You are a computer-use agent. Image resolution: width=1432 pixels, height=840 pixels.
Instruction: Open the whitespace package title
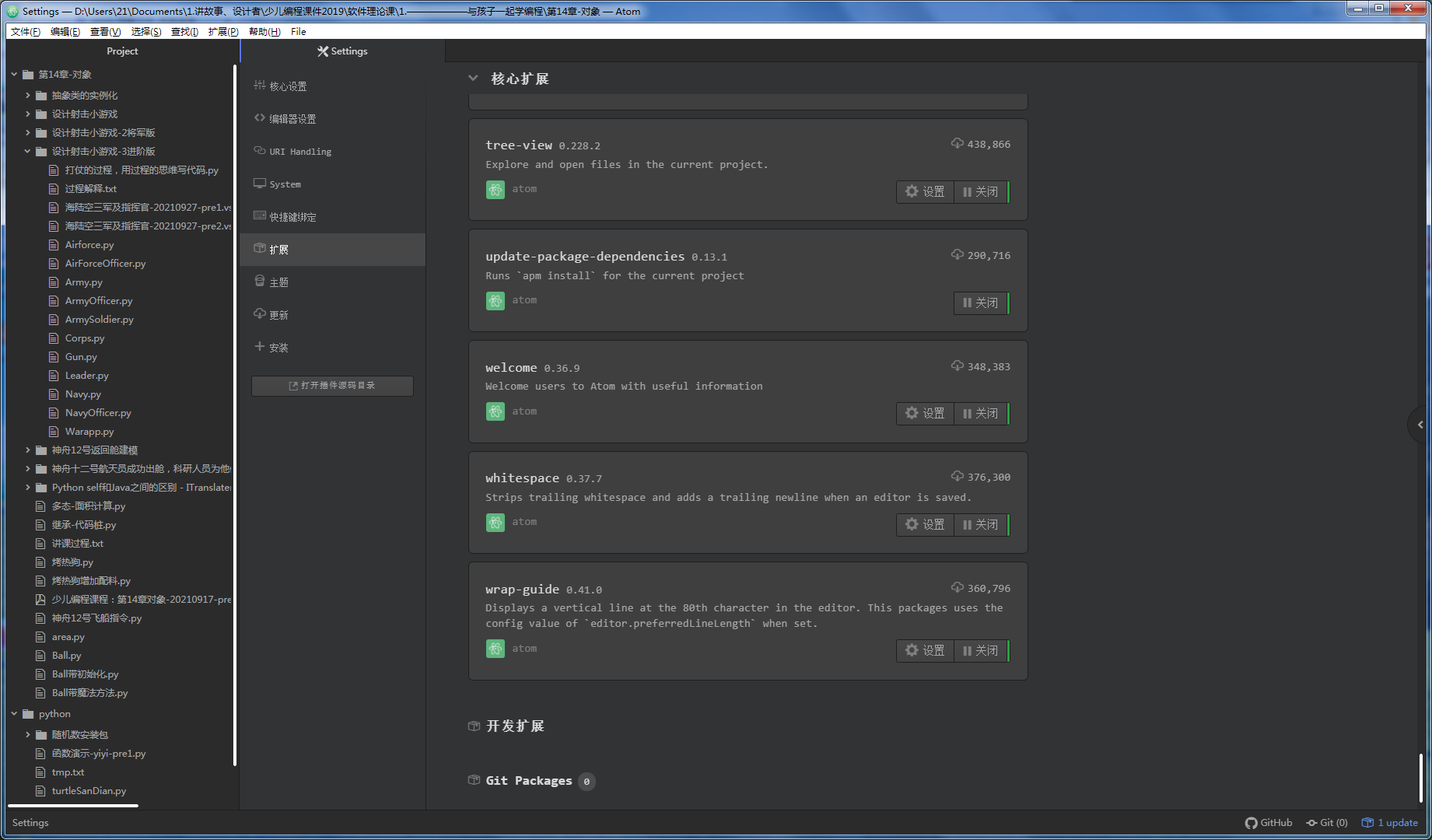tap(522, 478)
